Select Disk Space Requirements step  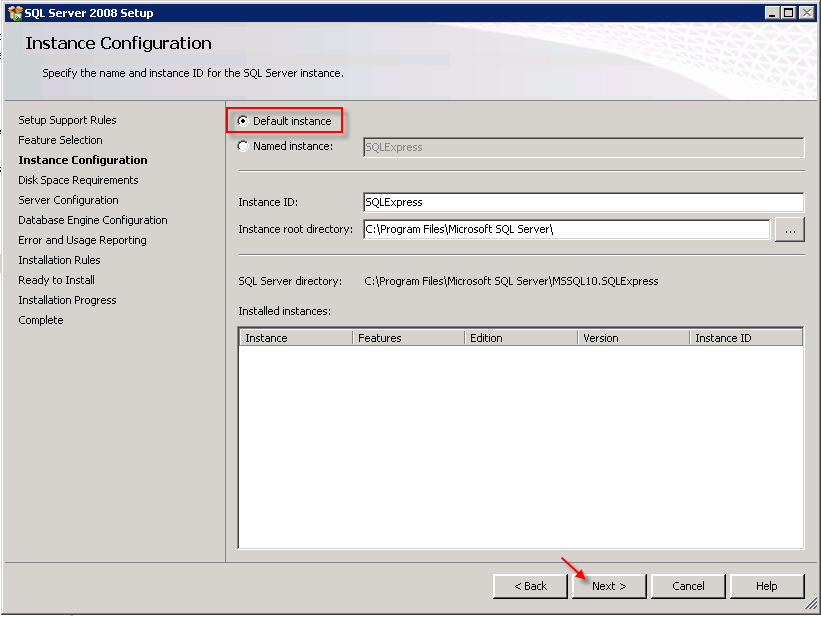coord(78,180)
